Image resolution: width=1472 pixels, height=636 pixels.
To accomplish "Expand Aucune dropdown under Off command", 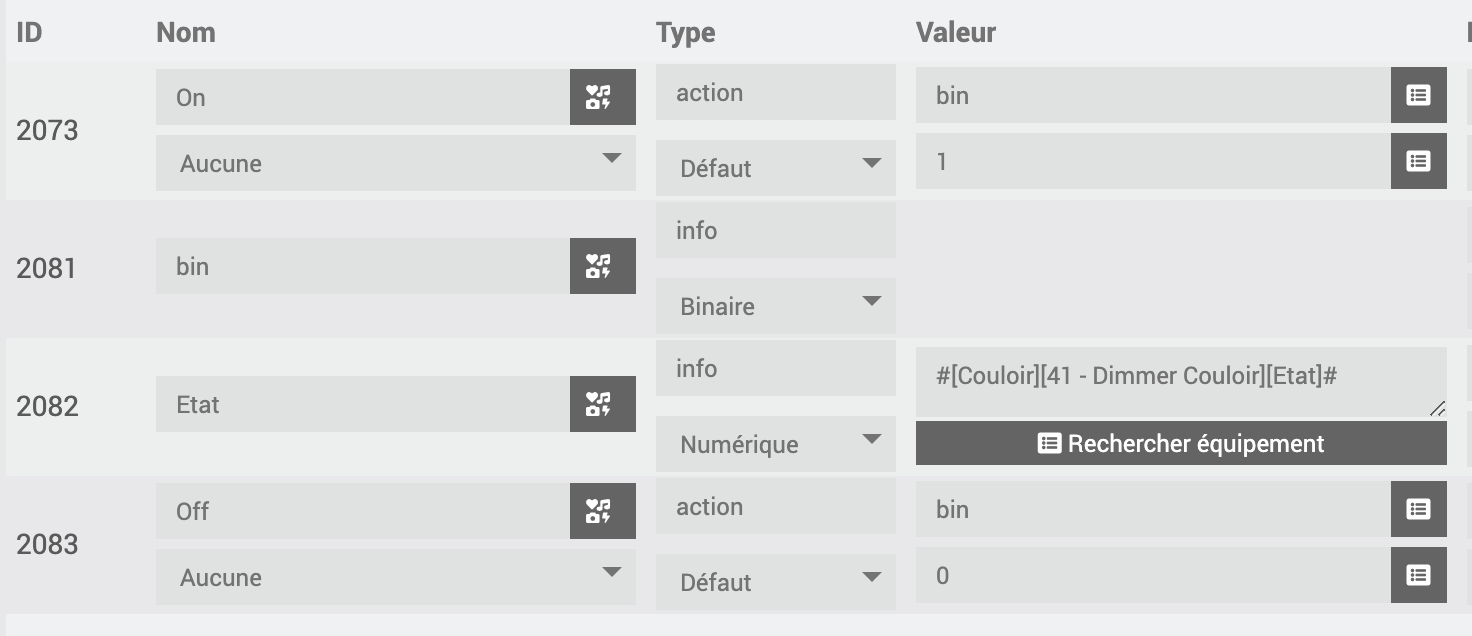I will click(396, 577).
